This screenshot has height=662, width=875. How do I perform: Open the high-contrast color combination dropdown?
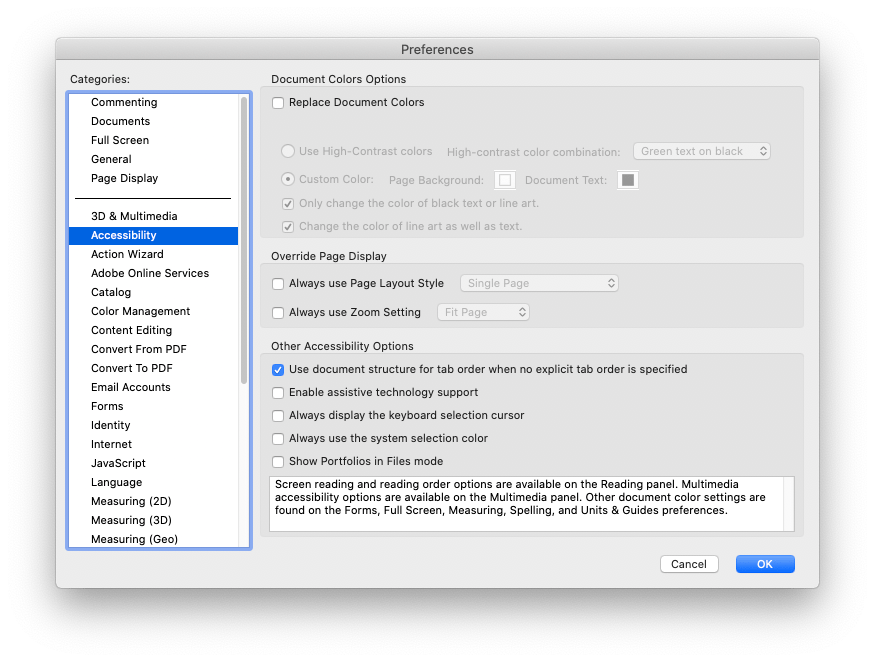[701, 151]
